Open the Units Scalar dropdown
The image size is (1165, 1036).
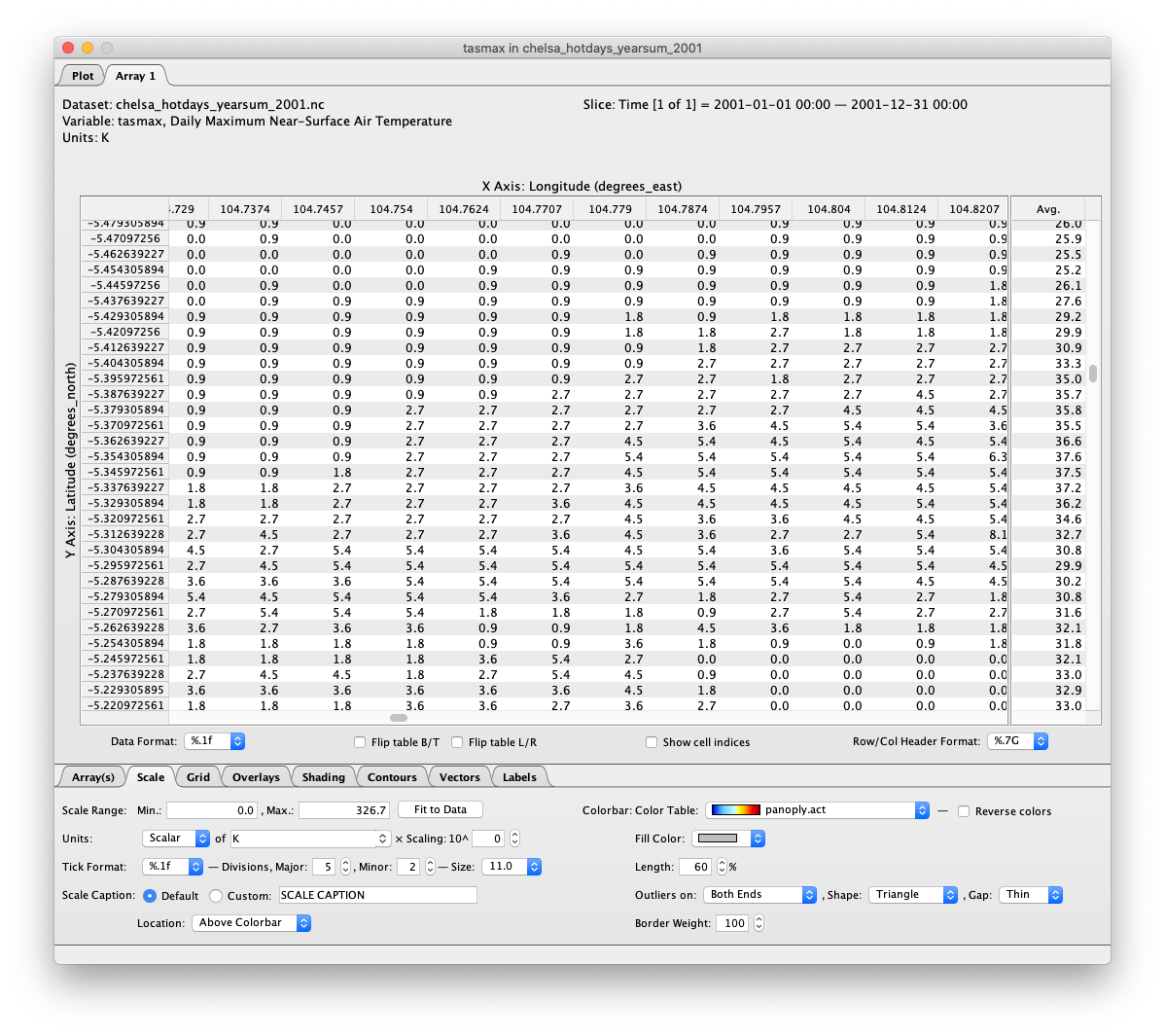pyautogui.click(x=176, y=839)
